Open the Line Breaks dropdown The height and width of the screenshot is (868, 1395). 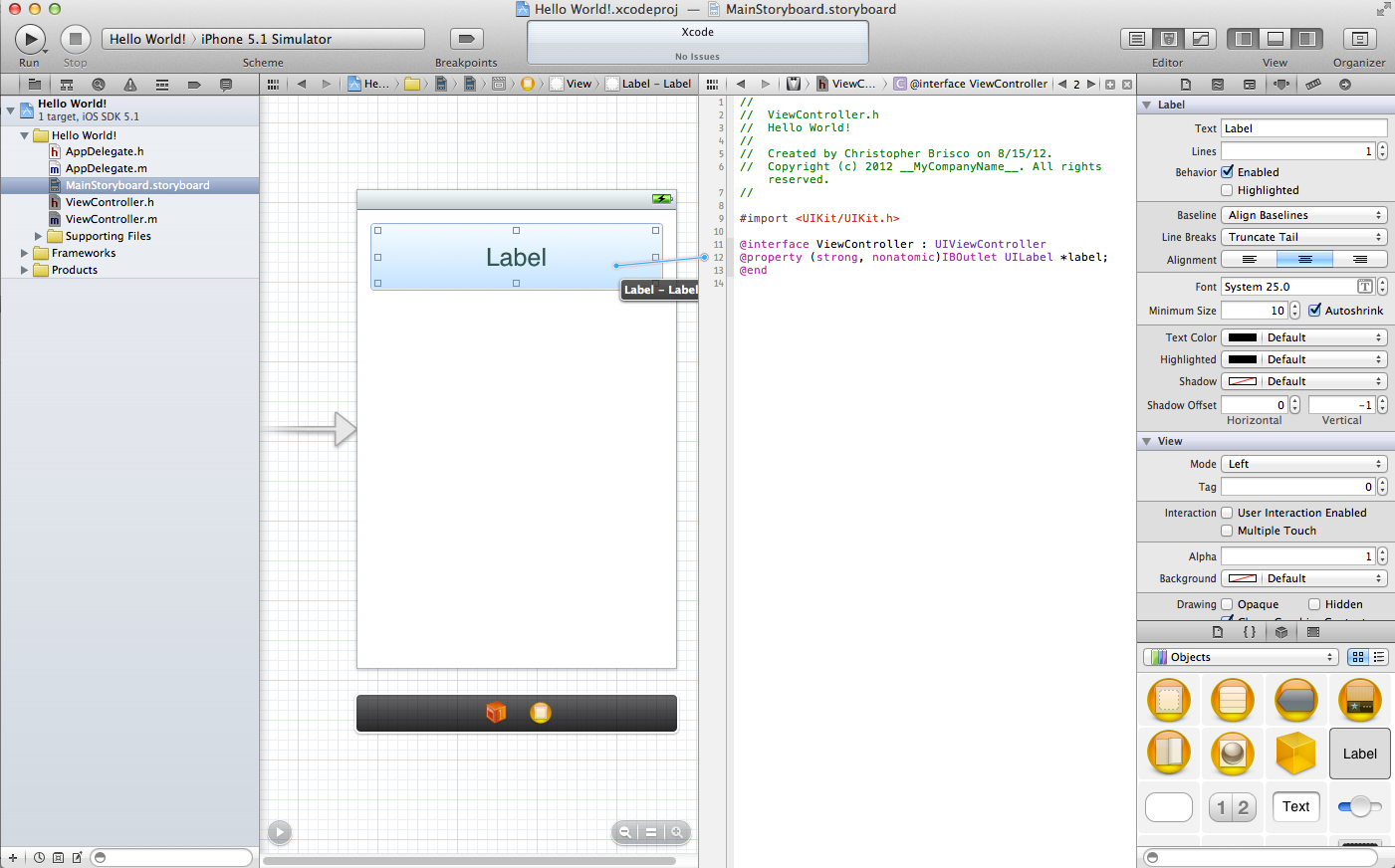tap(1304, 237)
